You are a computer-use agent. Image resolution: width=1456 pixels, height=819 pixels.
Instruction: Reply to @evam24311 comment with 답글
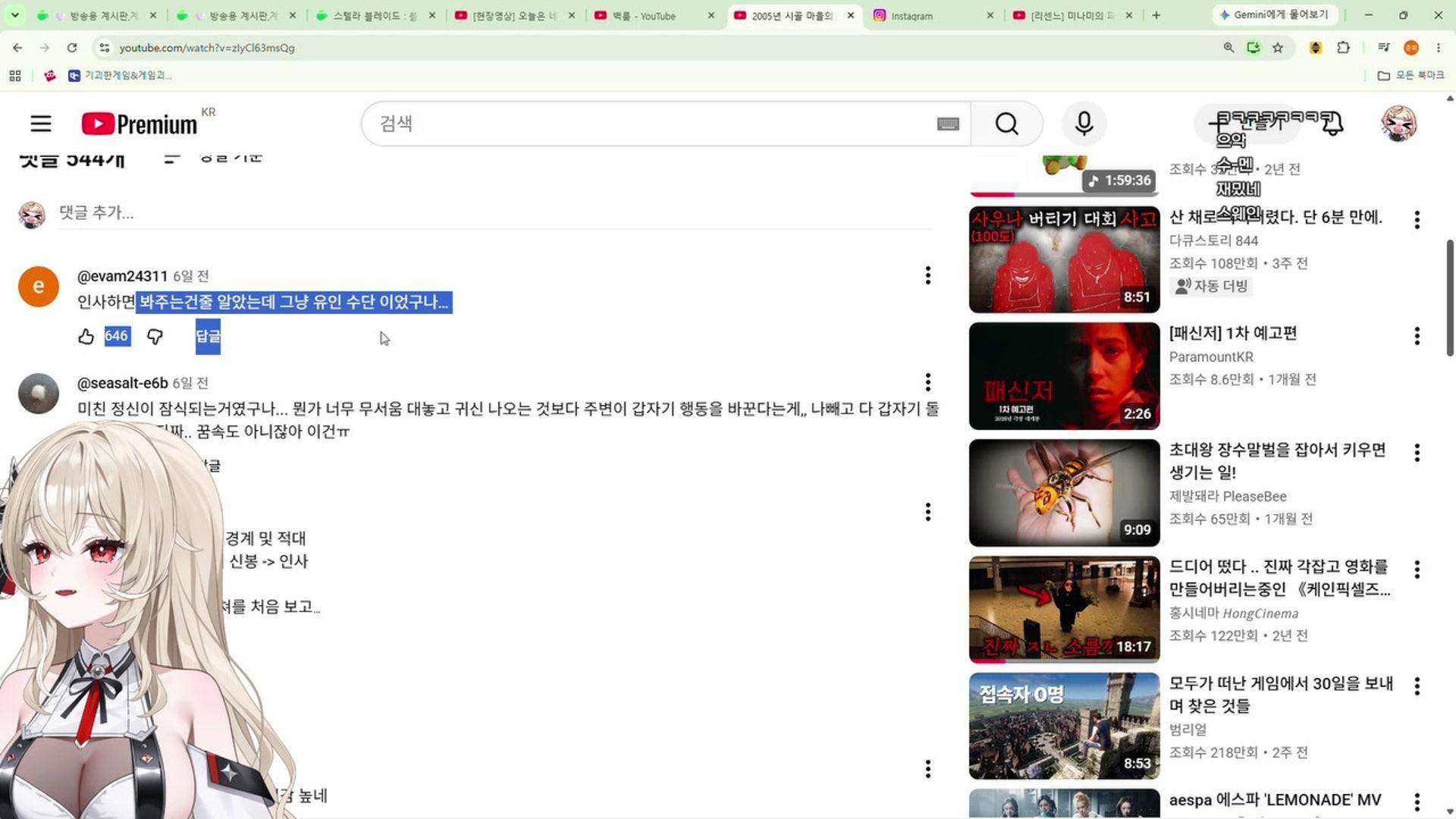click(208, 336)
